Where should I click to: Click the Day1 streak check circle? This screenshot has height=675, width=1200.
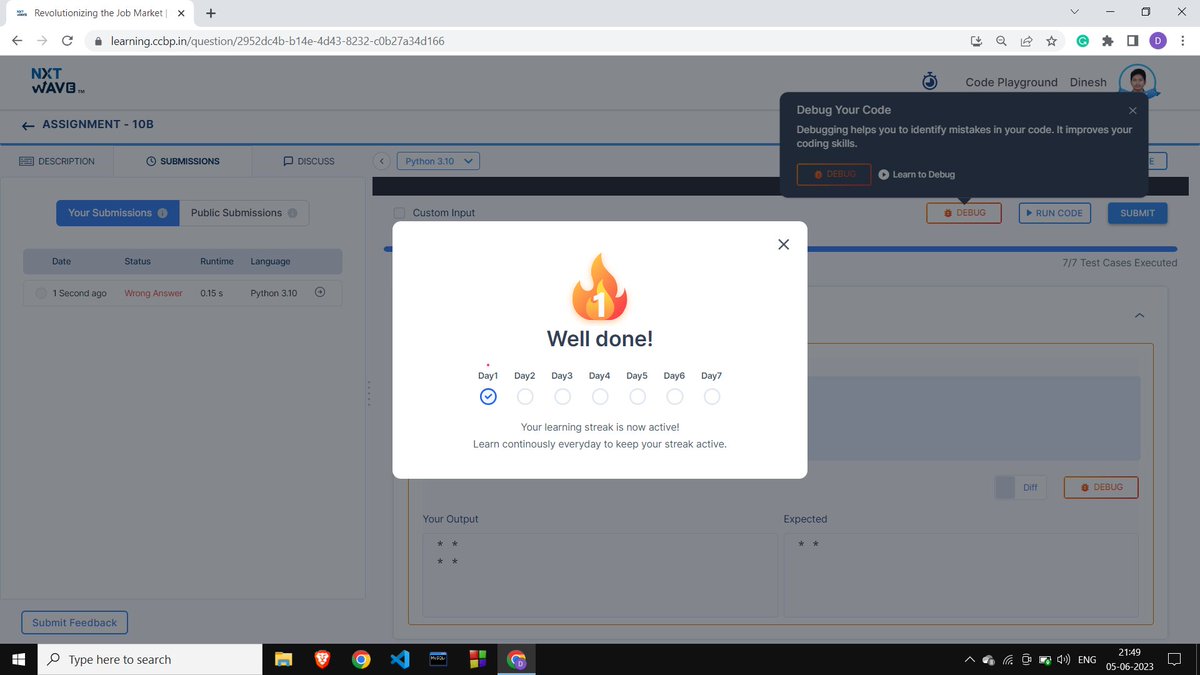[488, 396]
